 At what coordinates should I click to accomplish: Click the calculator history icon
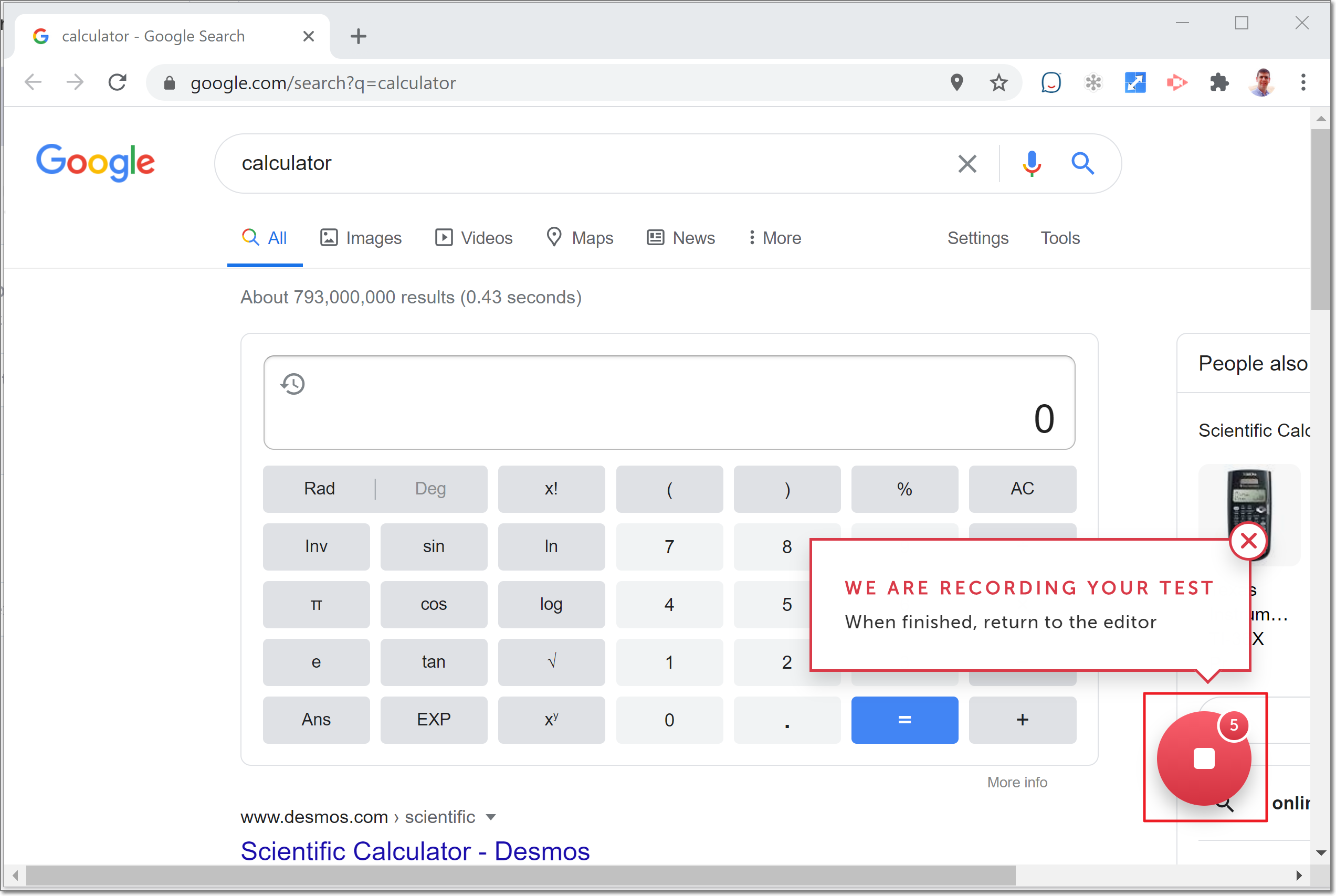click(x=292, y=384)
